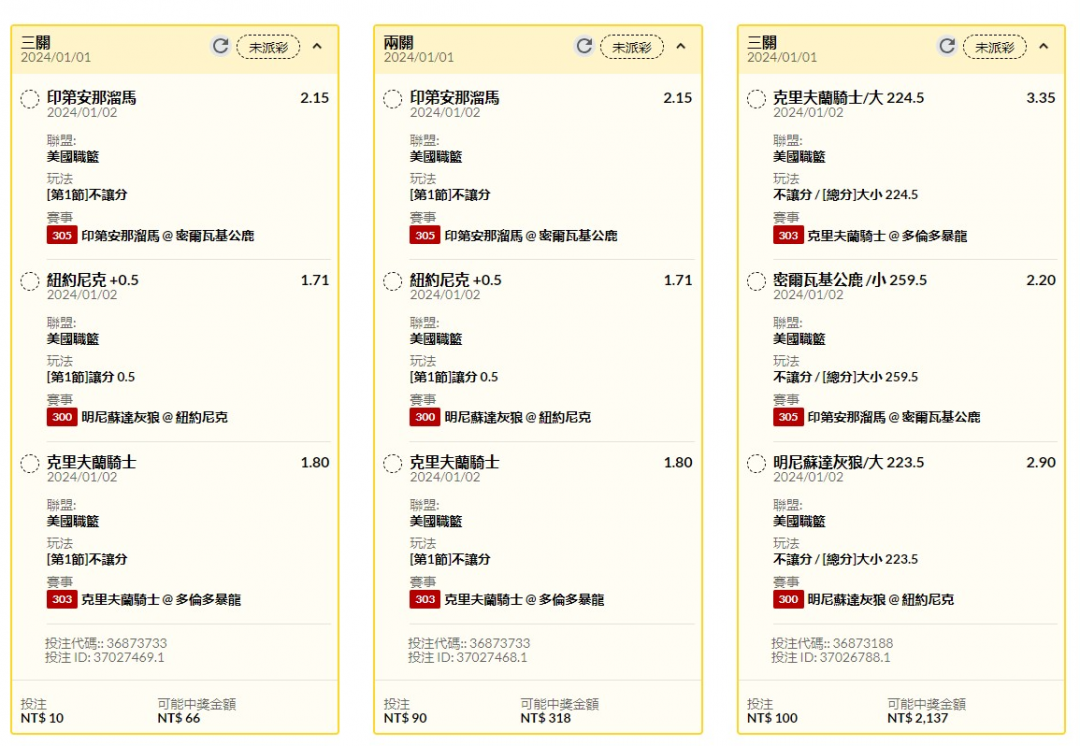
Task: Click the 未派彩 badge on the NT$ 100 三關 card
Action: (x=995, y=47)
